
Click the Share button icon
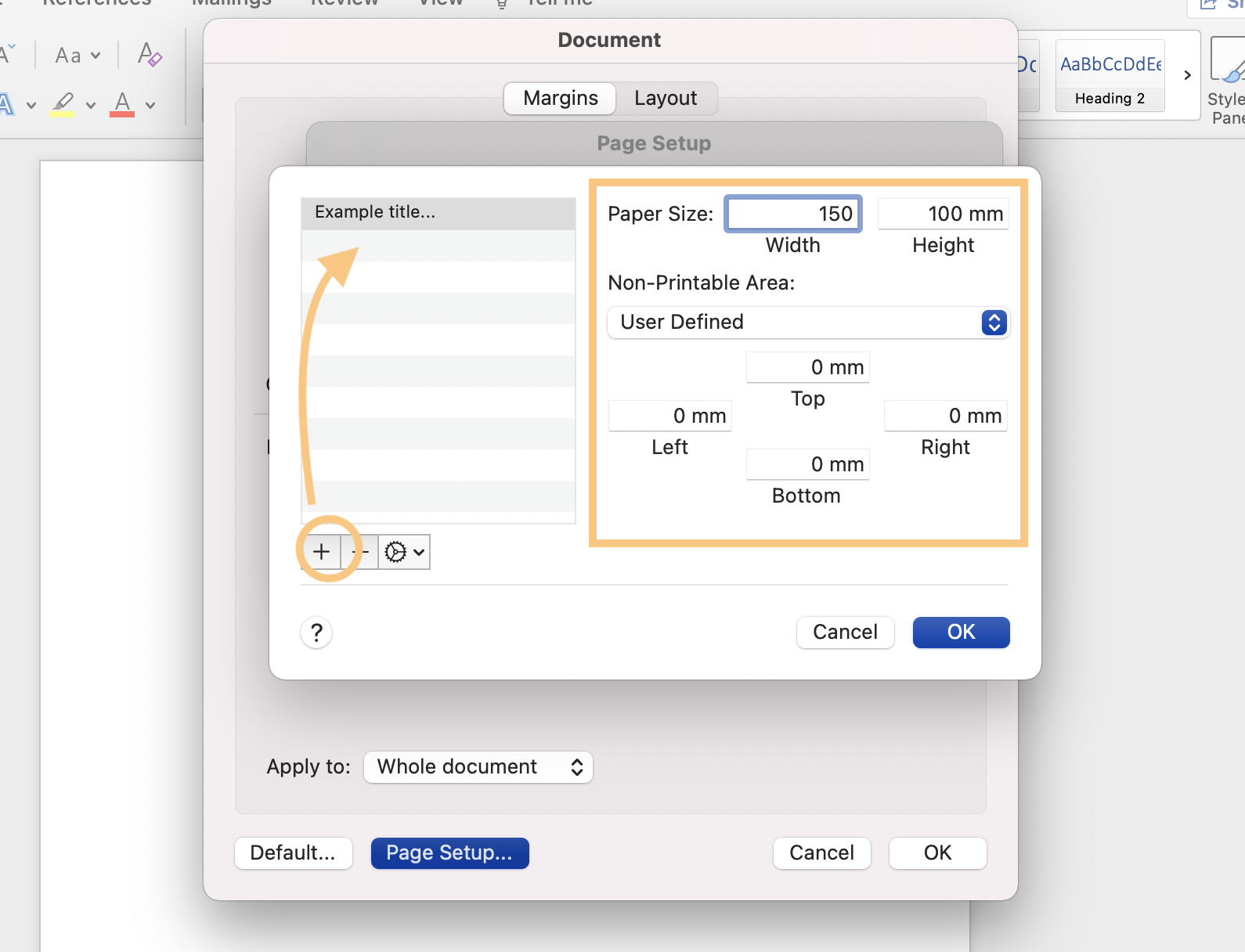(x=1208, y=5)
